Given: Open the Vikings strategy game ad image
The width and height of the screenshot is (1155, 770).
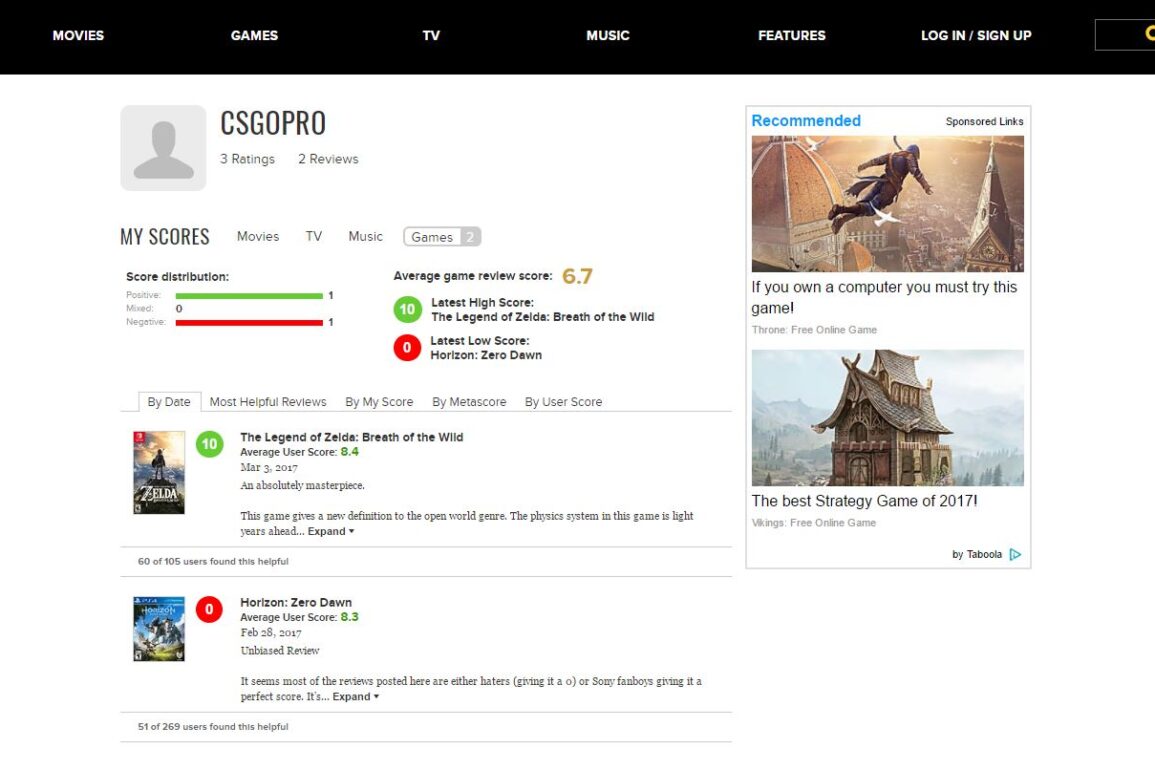Looking at the screenshot, I should pyautogui.click(x=888, y=418).
